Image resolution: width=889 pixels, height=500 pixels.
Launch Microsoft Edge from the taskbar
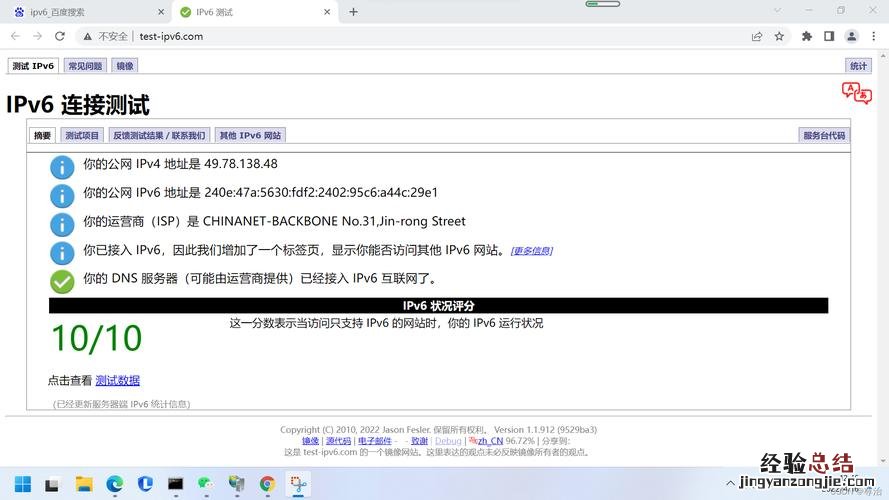[115, 485]
